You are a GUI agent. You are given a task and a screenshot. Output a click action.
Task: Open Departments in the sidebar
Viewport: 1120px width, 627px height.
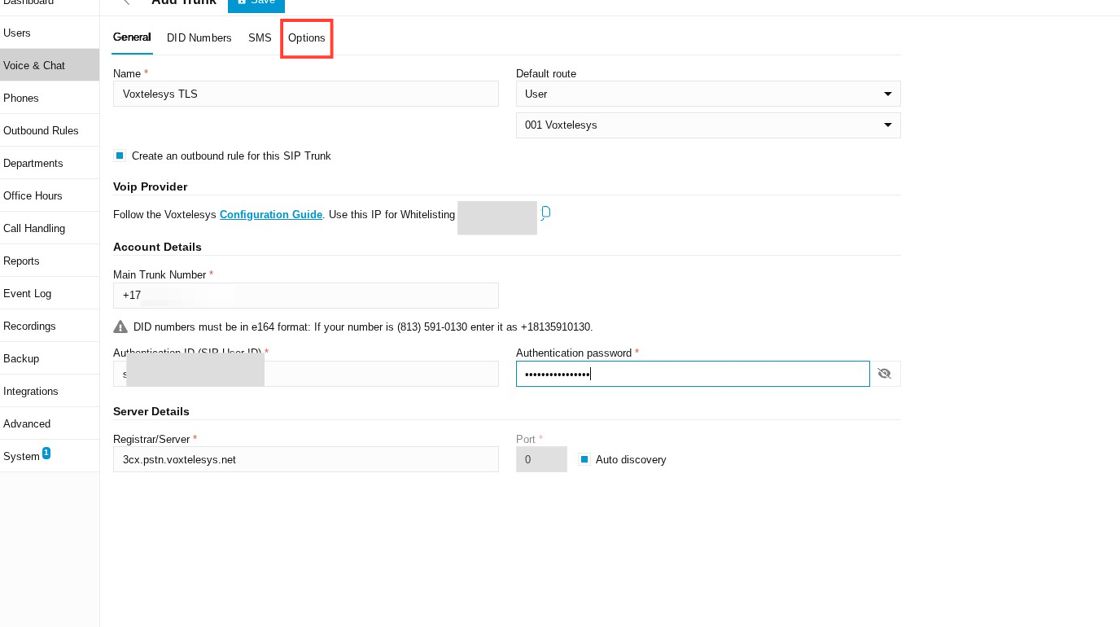click(49, 163)
